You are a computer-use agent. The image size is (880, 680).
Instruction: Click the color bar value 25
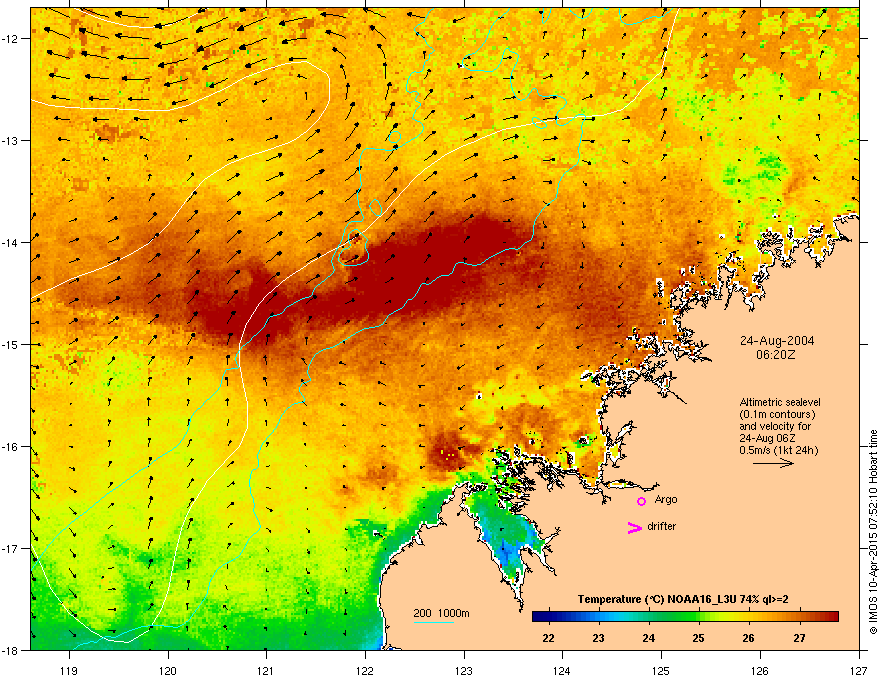click(x=699, y=638)
